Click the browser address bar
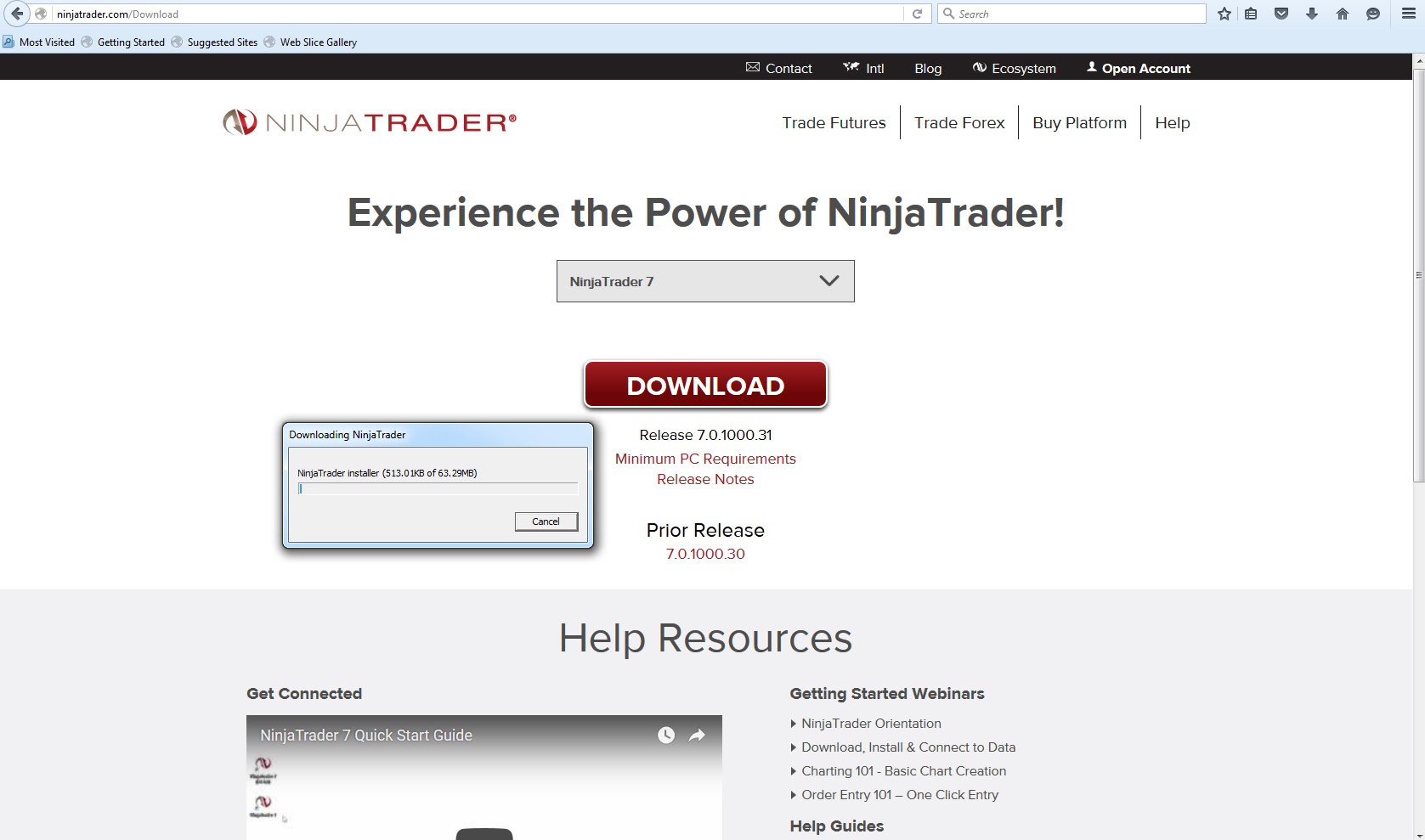The image size is (1425, 840). click(x=478, y=14)
